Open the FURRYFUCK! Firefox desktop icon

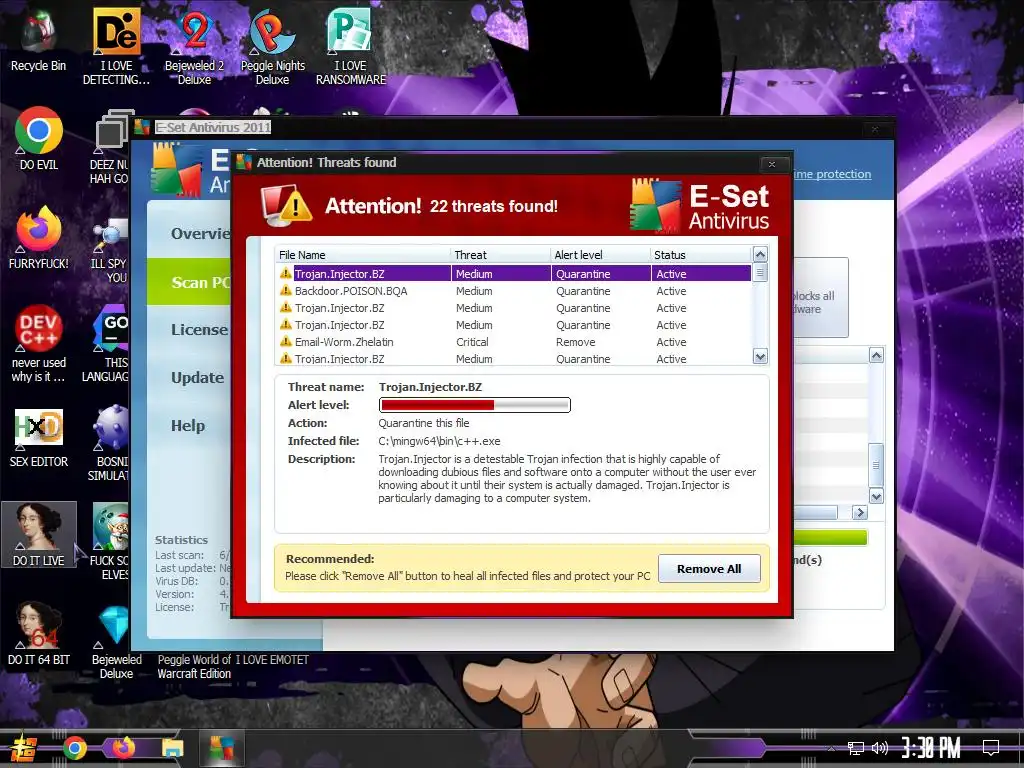[39, 238]
